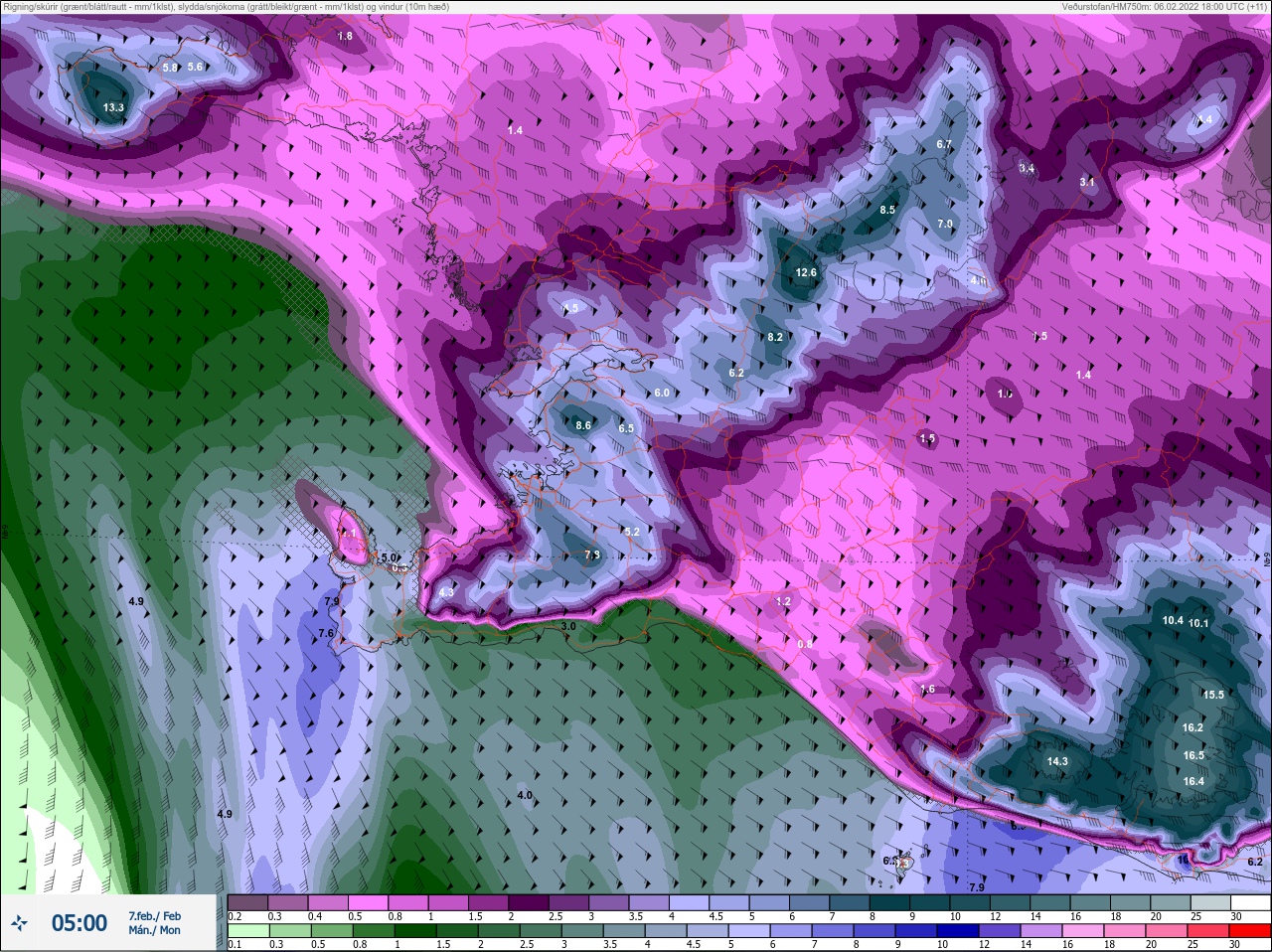Select the upper legend swatch labelled 0.2
Image resolution: width=1272 pixels, height=952 pixels.
point(247,902)
